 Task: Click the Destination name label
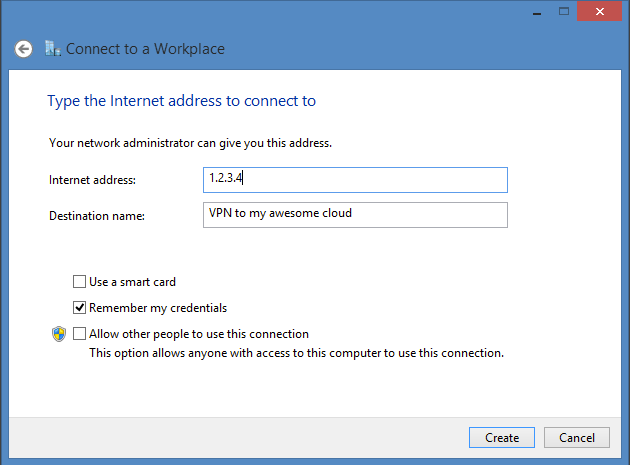[97, 215]
